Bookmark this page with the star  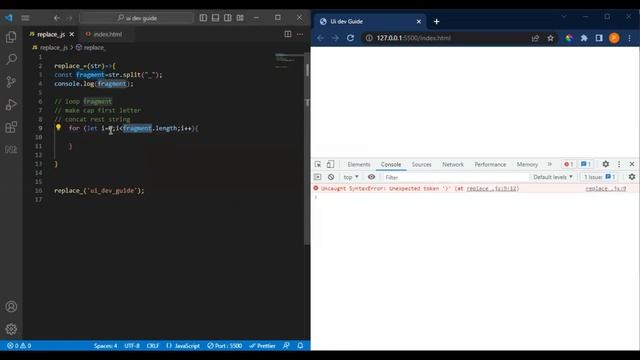550,38
